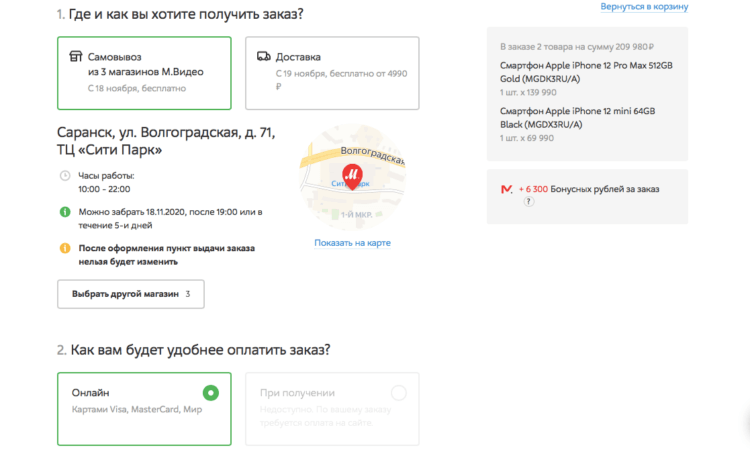
Task: Click the iPhone 12 mini 64GB Black item
Action: 577,118
